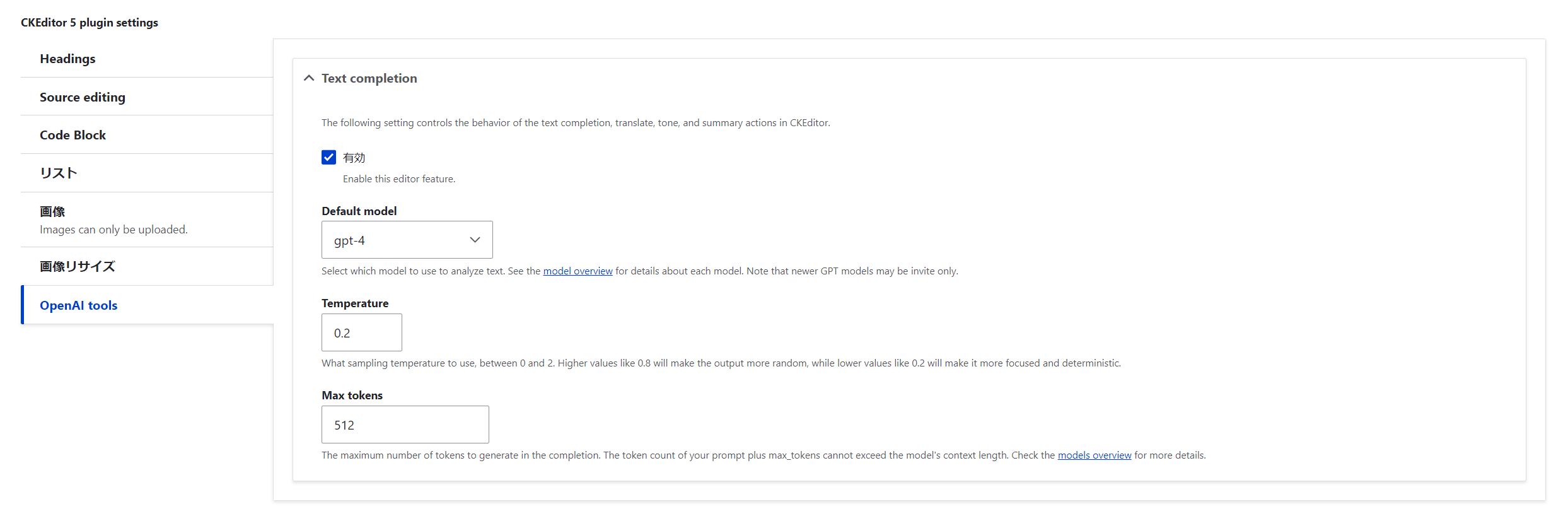
Task: Uncheck the 有効 enable feature checkbox
Action: (328, 157)
